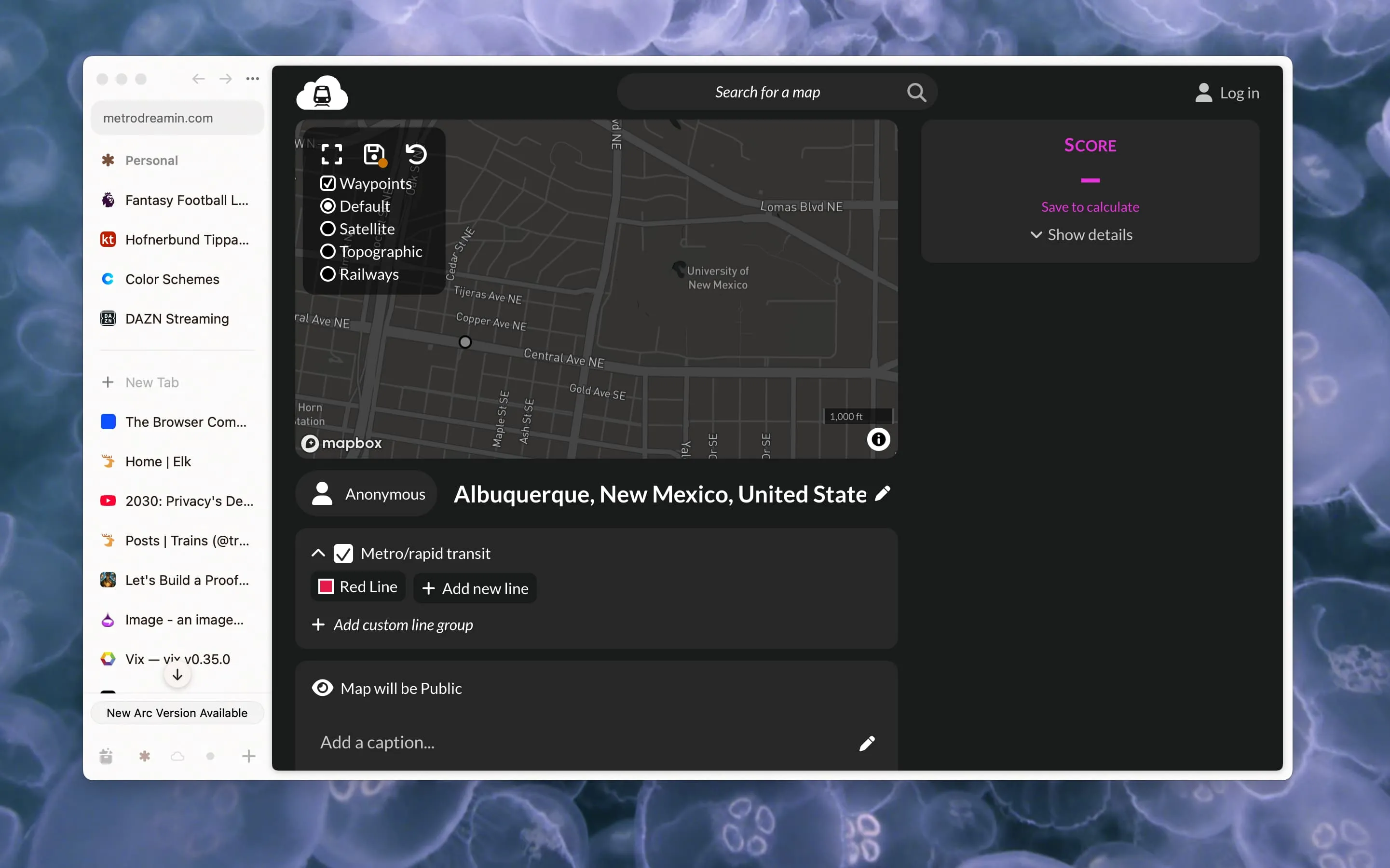Click the search magnifier icon

[916, 93]
